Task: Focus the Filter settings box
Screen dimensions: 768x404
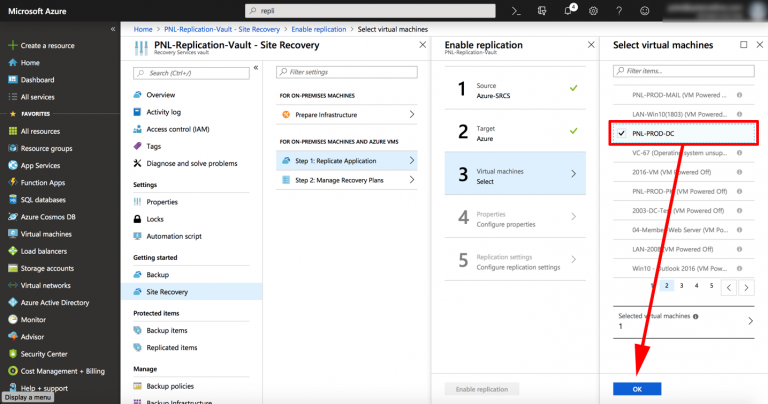Action: pos(347,72)
